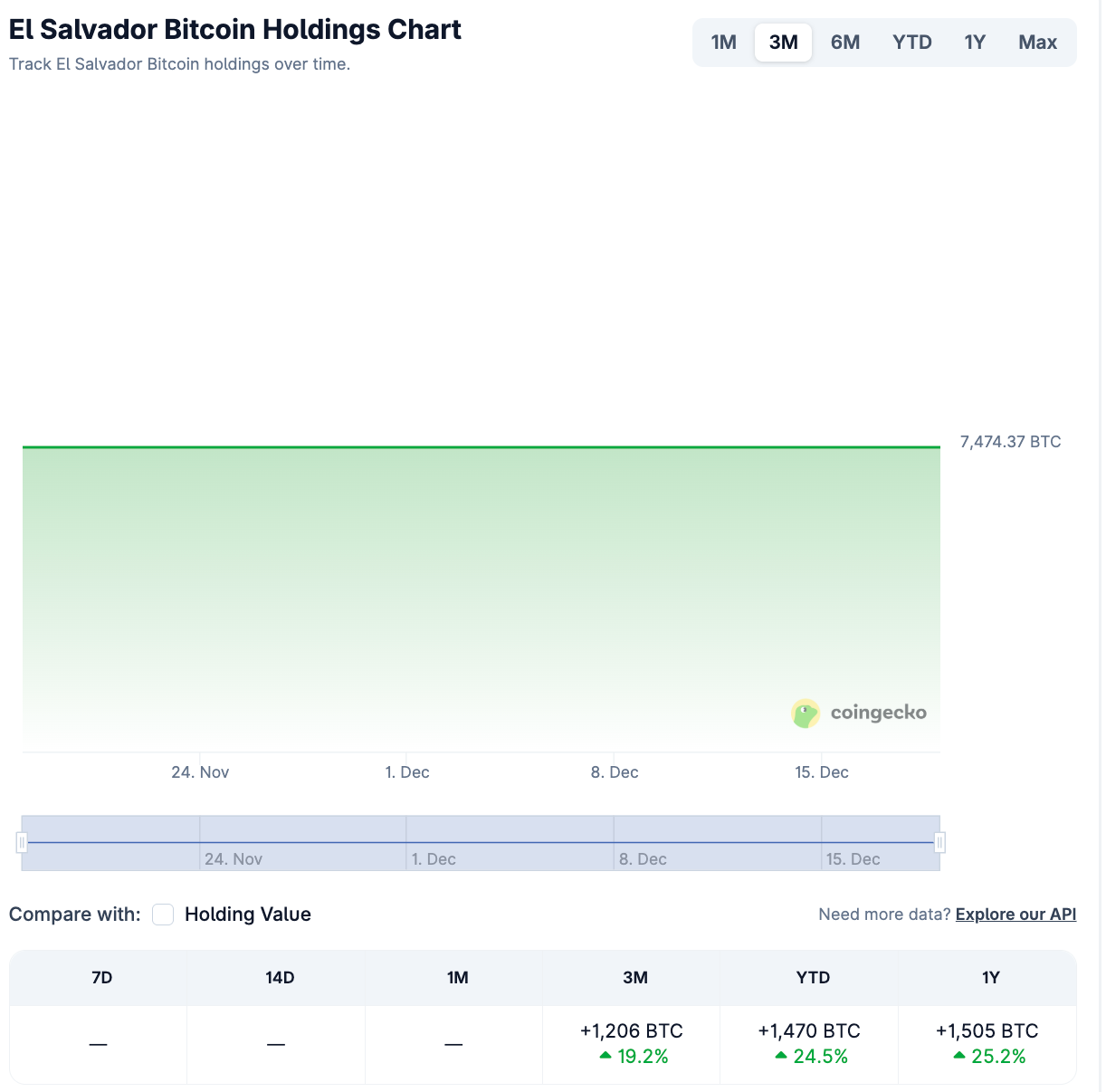
Task: Click the CoinGecko gecko logo on the chart
Action: click(805, 713)
